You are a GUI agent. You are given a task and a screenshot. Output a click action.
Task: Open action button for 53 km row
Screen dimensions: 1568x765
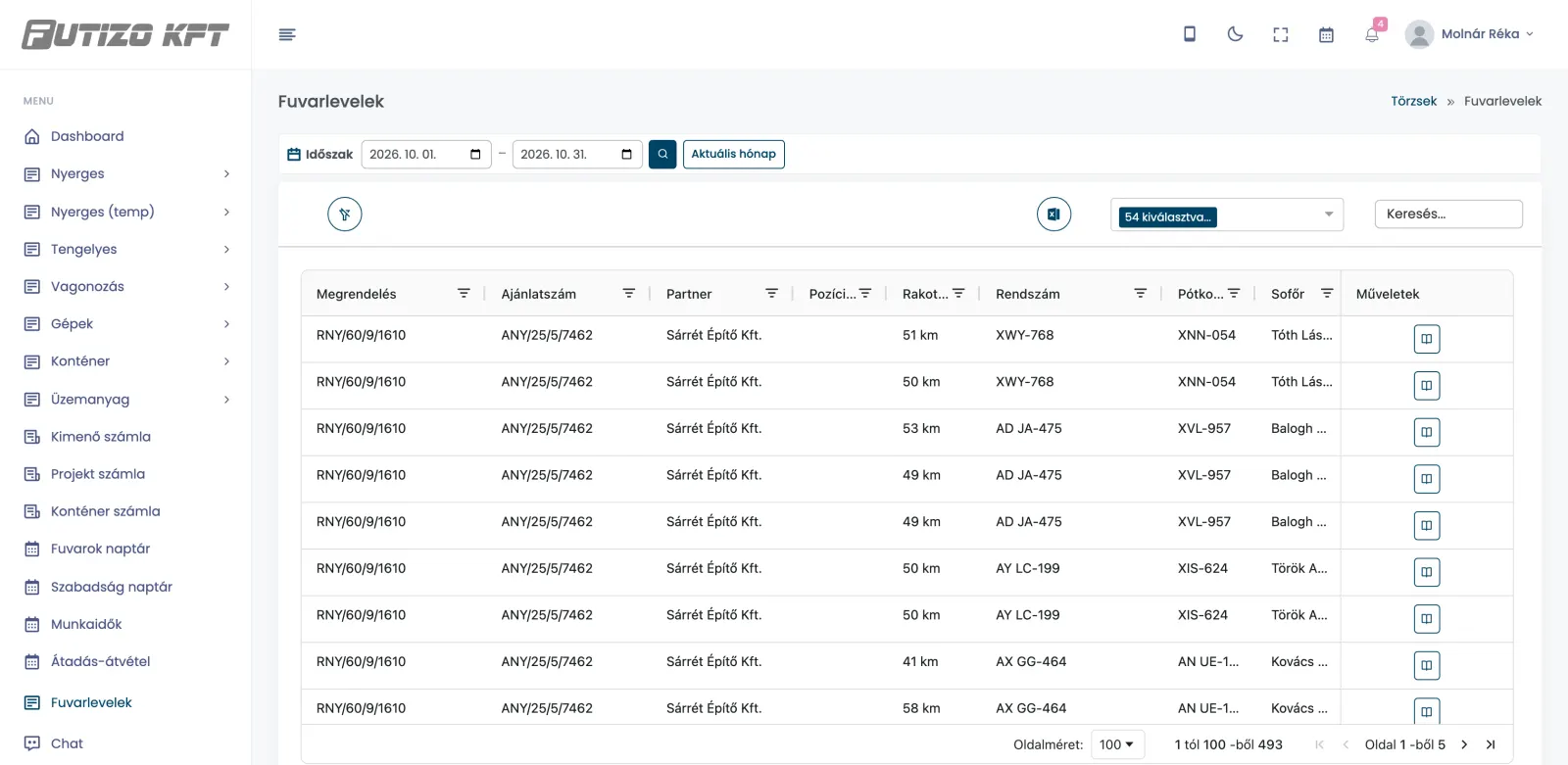point(1427,432)
